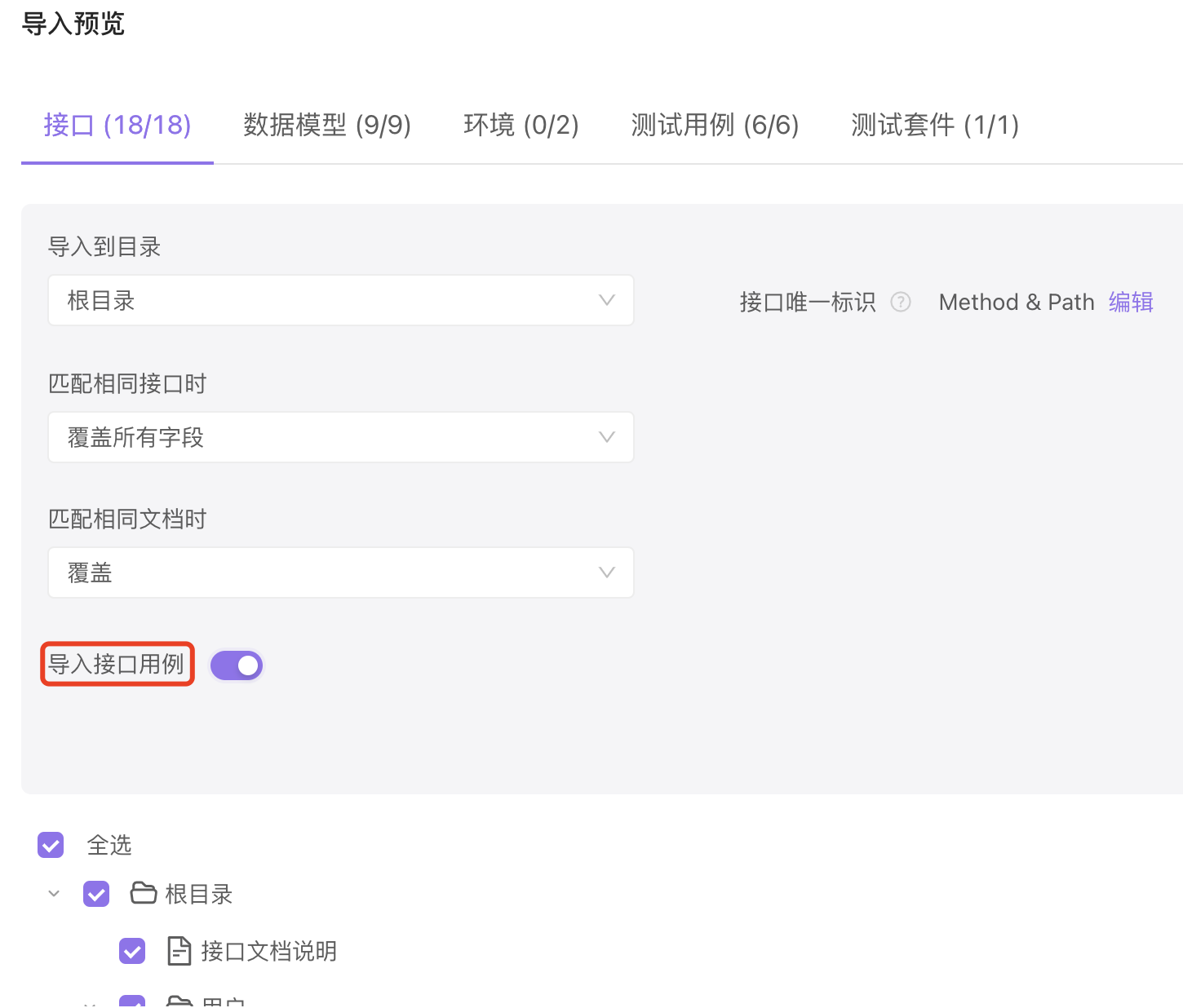Open the 导入到目录 dropdown
Image resolution: width=1183 pixels, height=1008 pixels.
pos(340,300)
